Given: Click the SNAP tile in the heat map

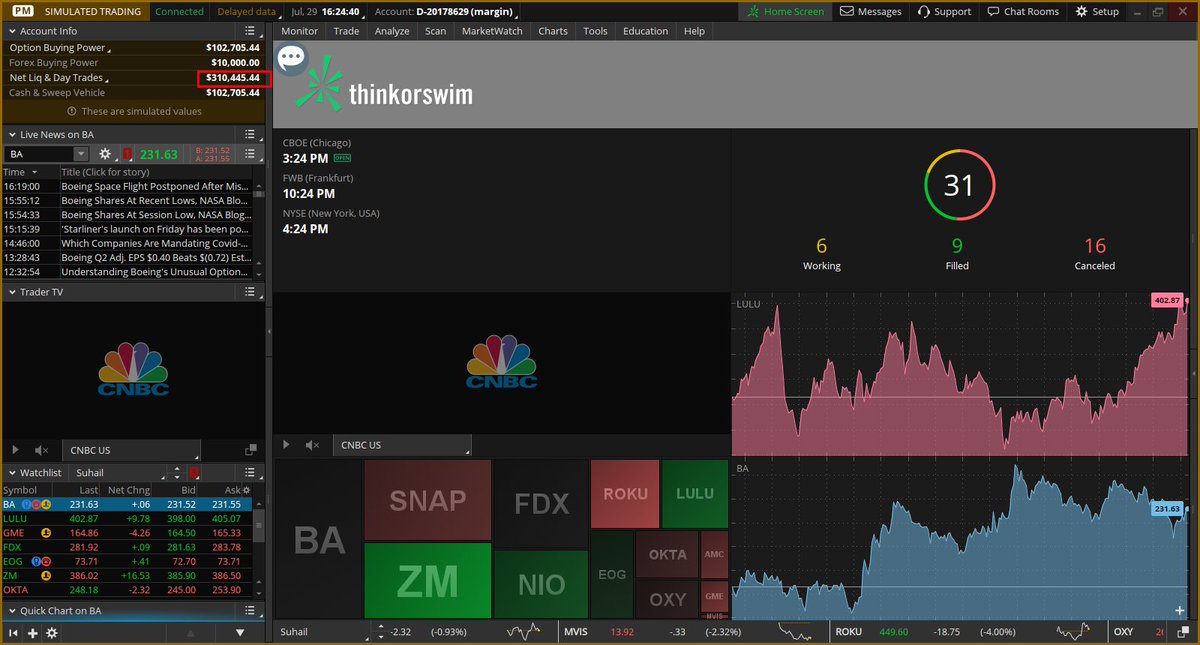Looking at the screenshot, I should coord(427,500).
